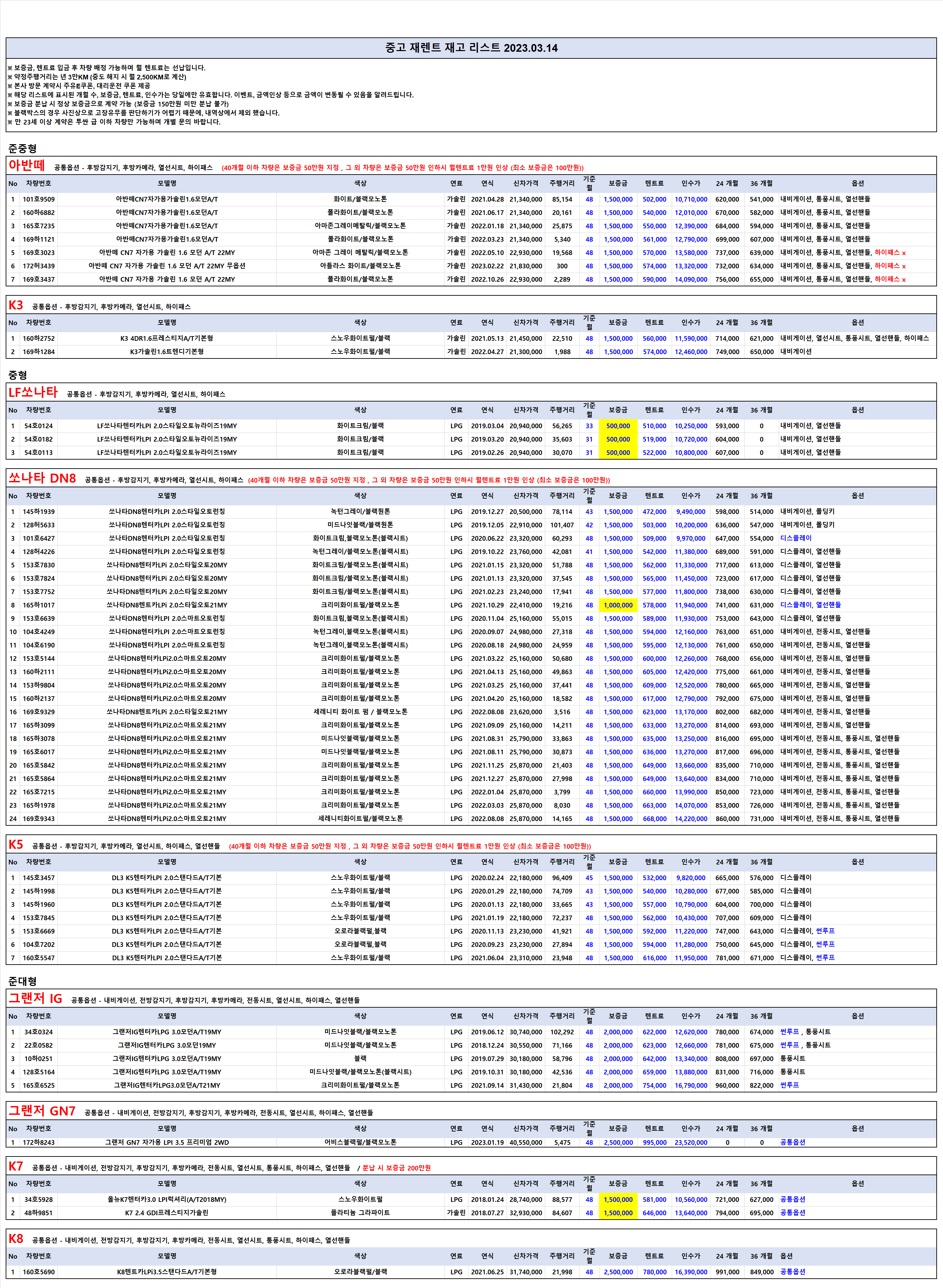Image resolution: width=943 pixels, height=1288 pixels.
Task: Click vehicle number '145호3457' in K5 table
Action: pos(39,878)
